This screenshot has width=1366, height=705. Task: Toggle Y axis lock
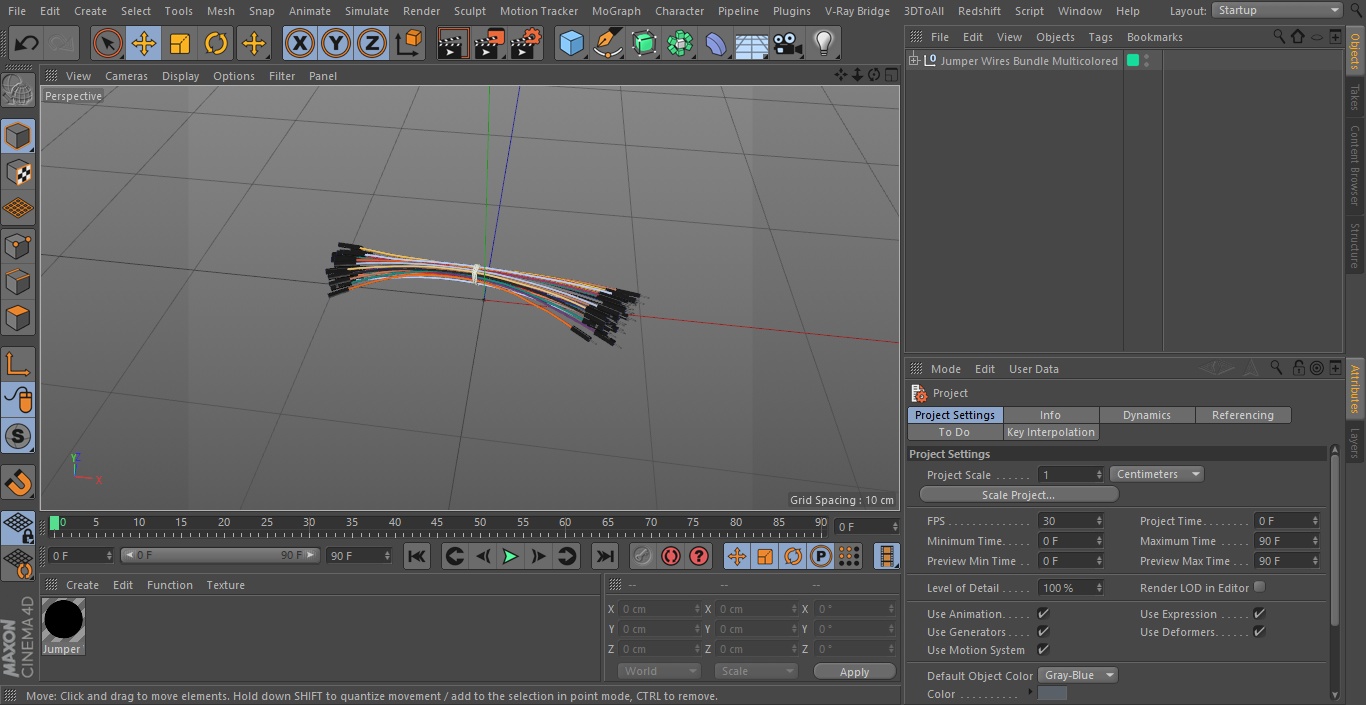(336, 43)
